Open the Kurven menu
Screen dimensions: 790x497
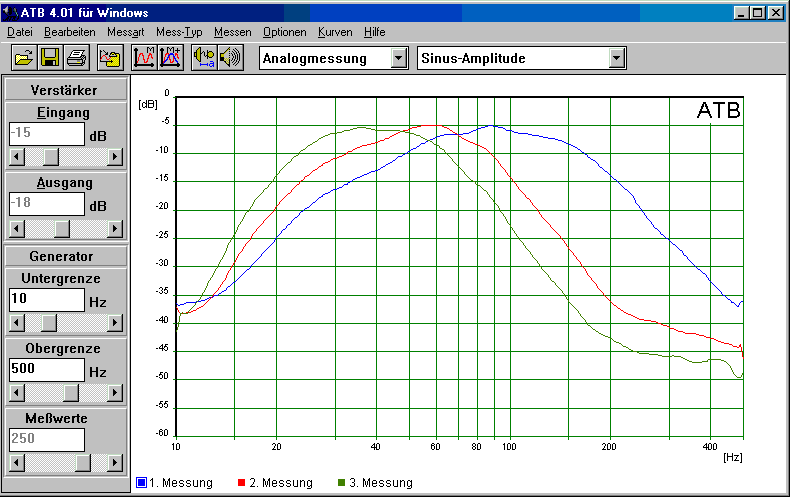pos(335,32)
